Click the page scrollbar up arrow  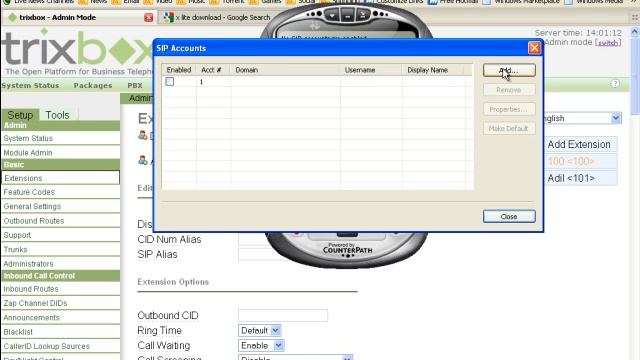[635, 31]
